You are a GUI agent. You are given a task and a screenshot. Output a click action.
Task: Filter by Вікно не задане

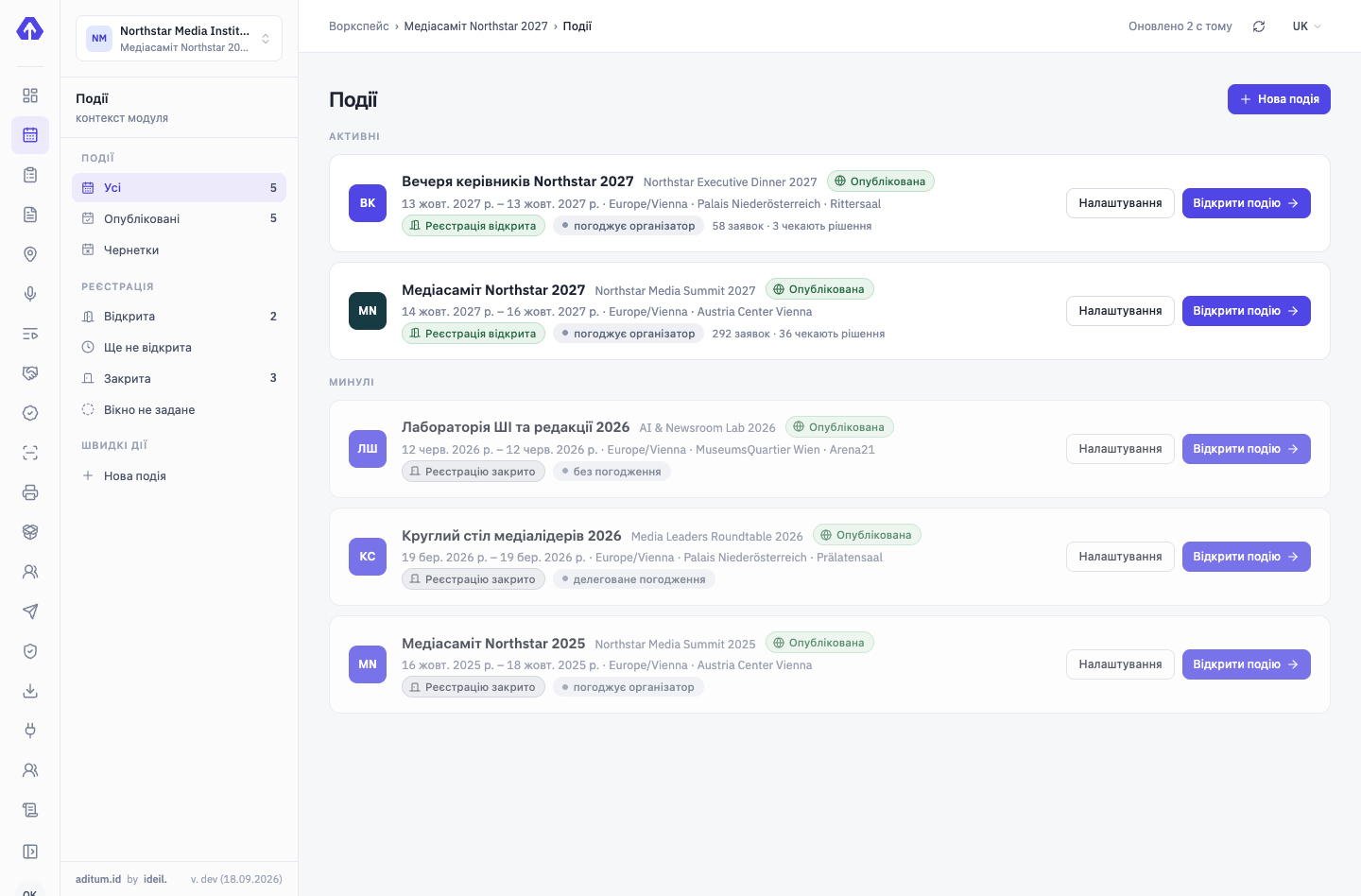pos(179,409)
